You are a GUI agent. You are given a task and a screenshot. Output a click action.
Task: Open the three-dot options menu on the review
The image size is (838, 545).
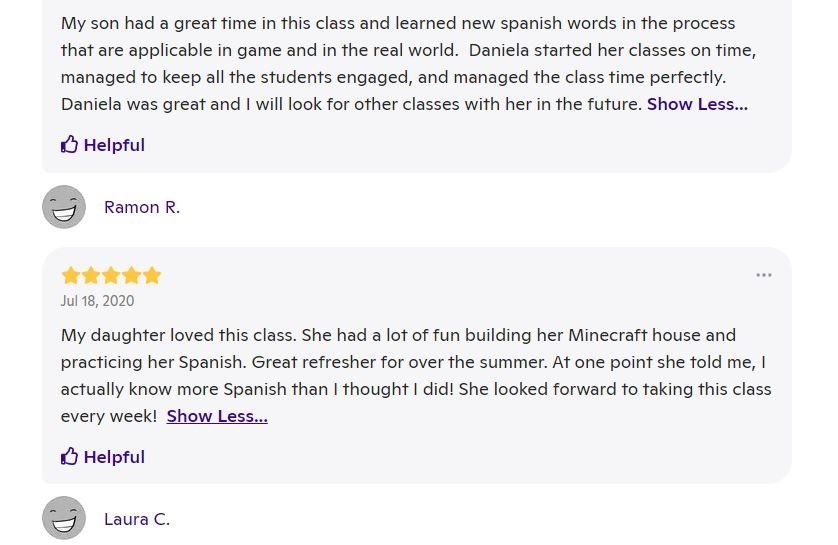click(x=764, y=275)
